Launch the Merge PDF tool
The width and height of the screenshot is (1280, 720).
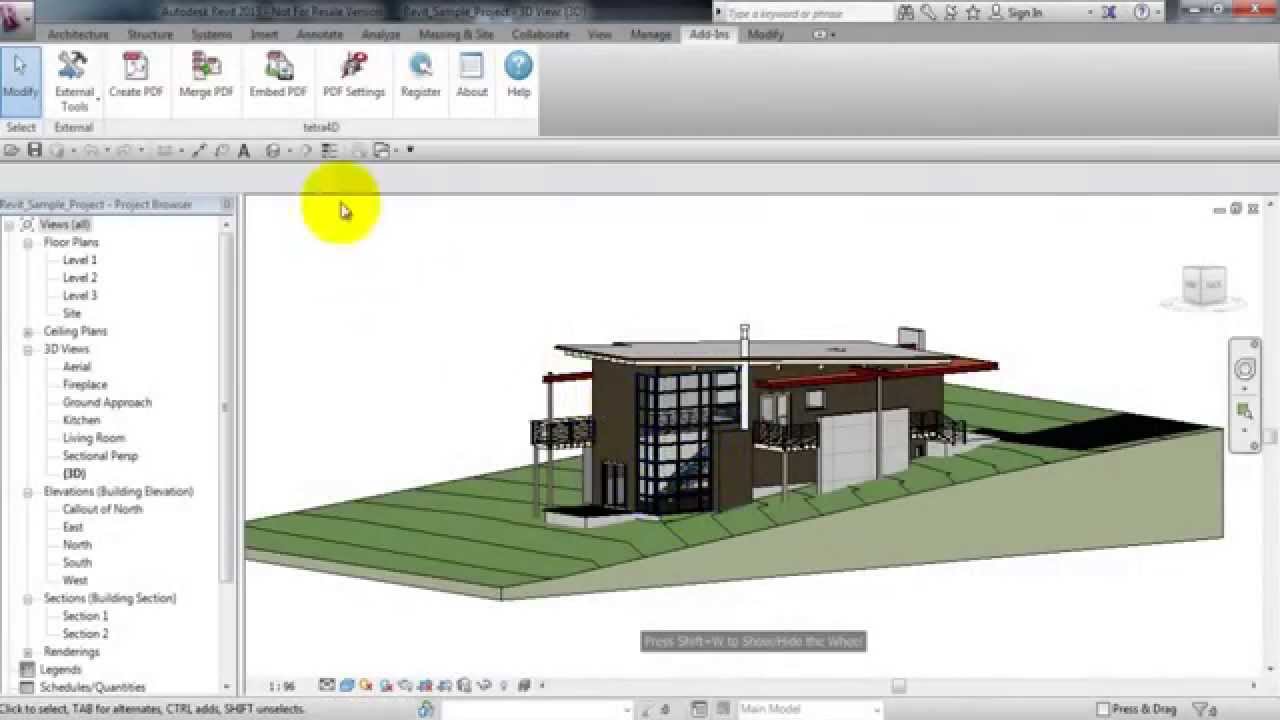(206, 76)
